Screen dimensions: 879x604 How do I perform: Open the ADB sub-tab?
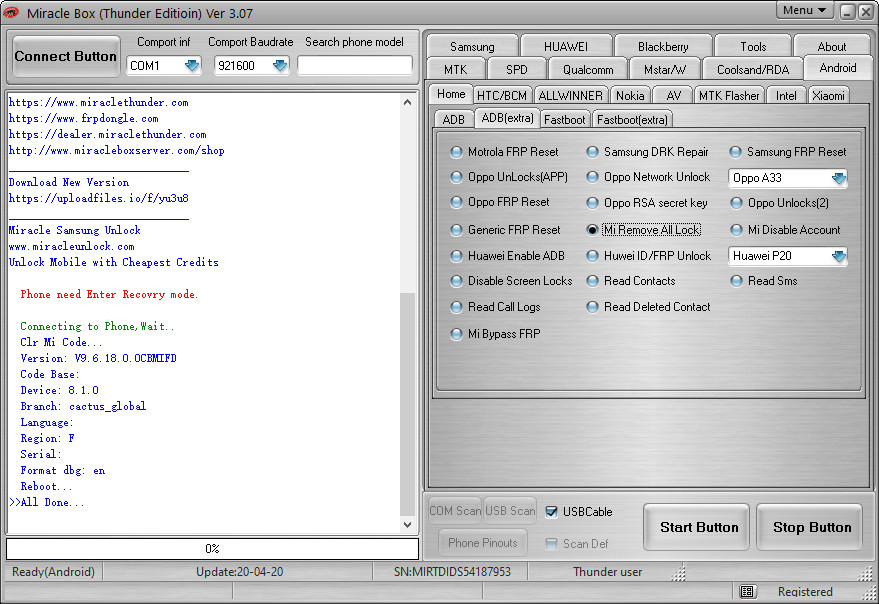tap(454, 119)
